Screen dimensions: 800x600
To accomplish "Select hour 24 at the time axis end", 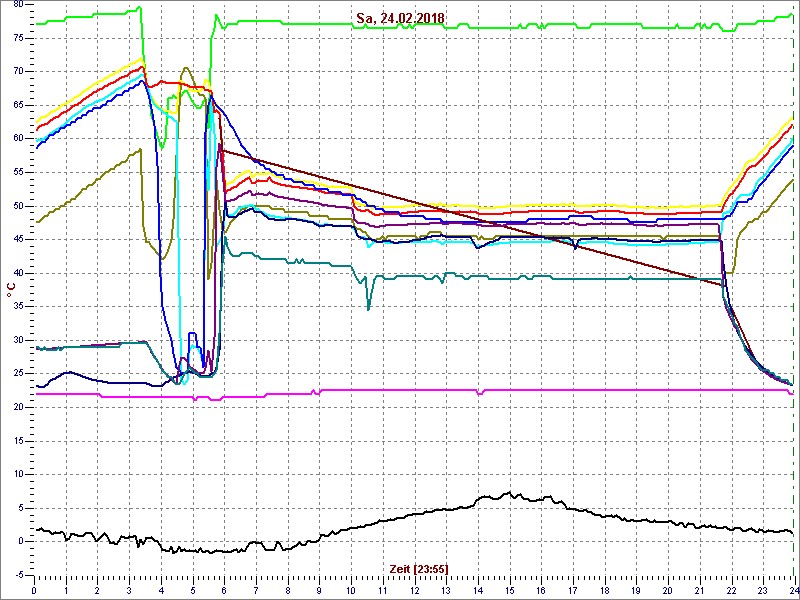I will coord(792,590).
